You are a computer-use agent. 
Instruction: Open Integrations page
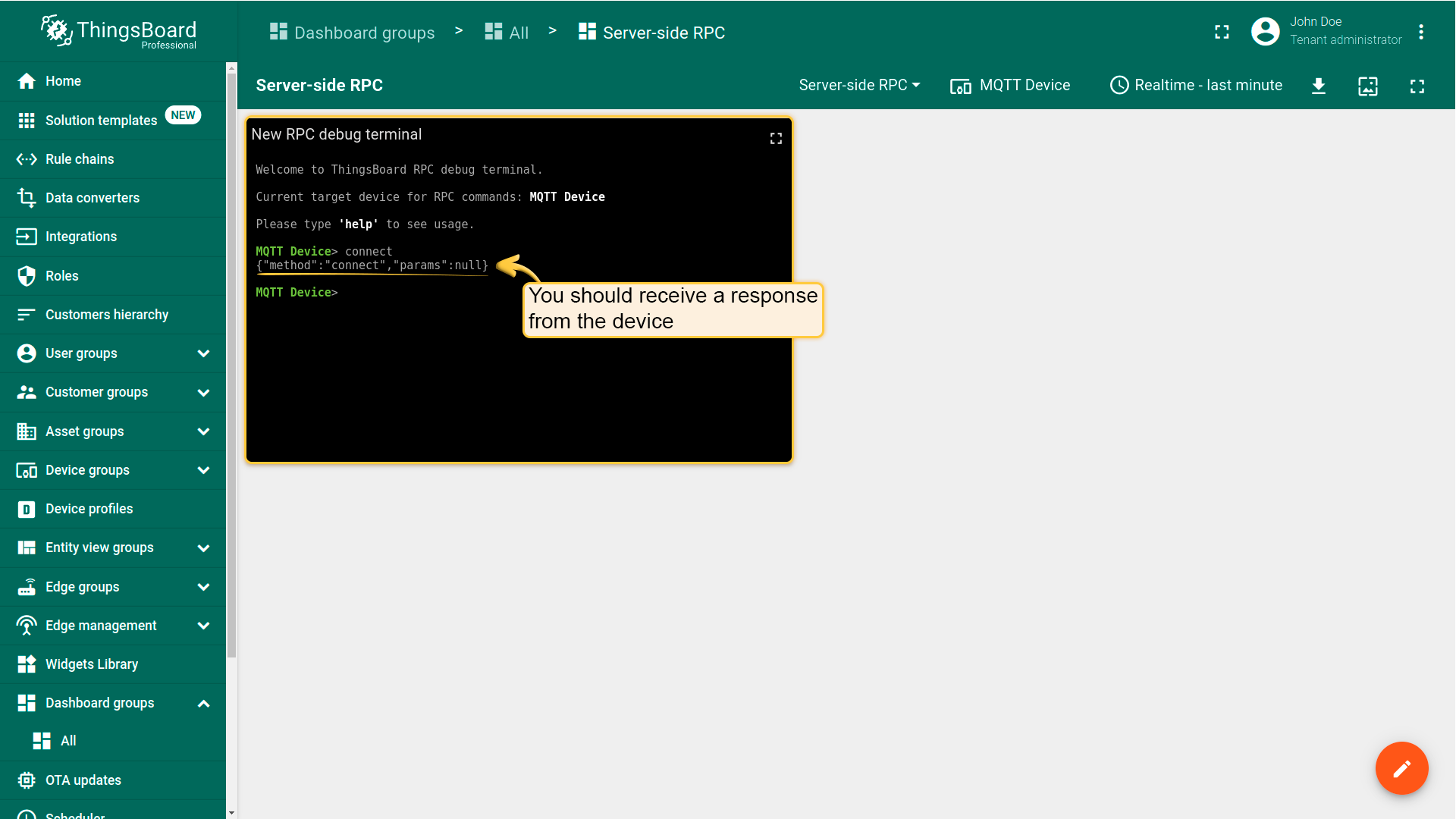[x=113, y=237]
